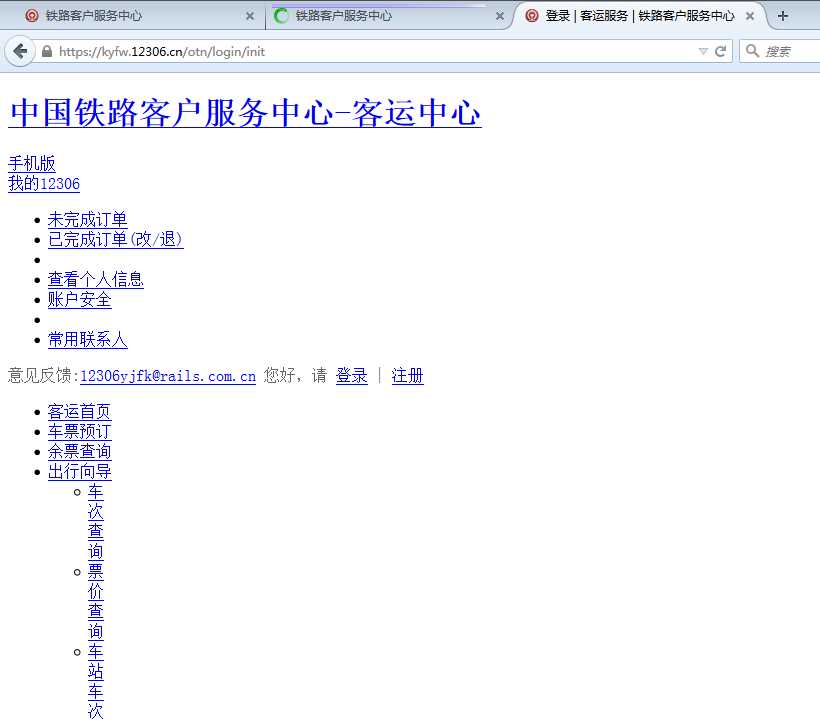
Task: Click the 登录 link
Action: 351,375
